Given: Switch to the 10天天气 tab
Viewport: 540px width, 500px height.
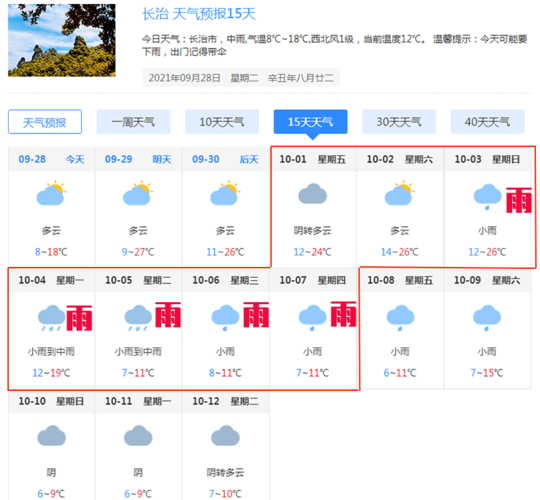Looking at the screenshot, I should tap(222, 122).
